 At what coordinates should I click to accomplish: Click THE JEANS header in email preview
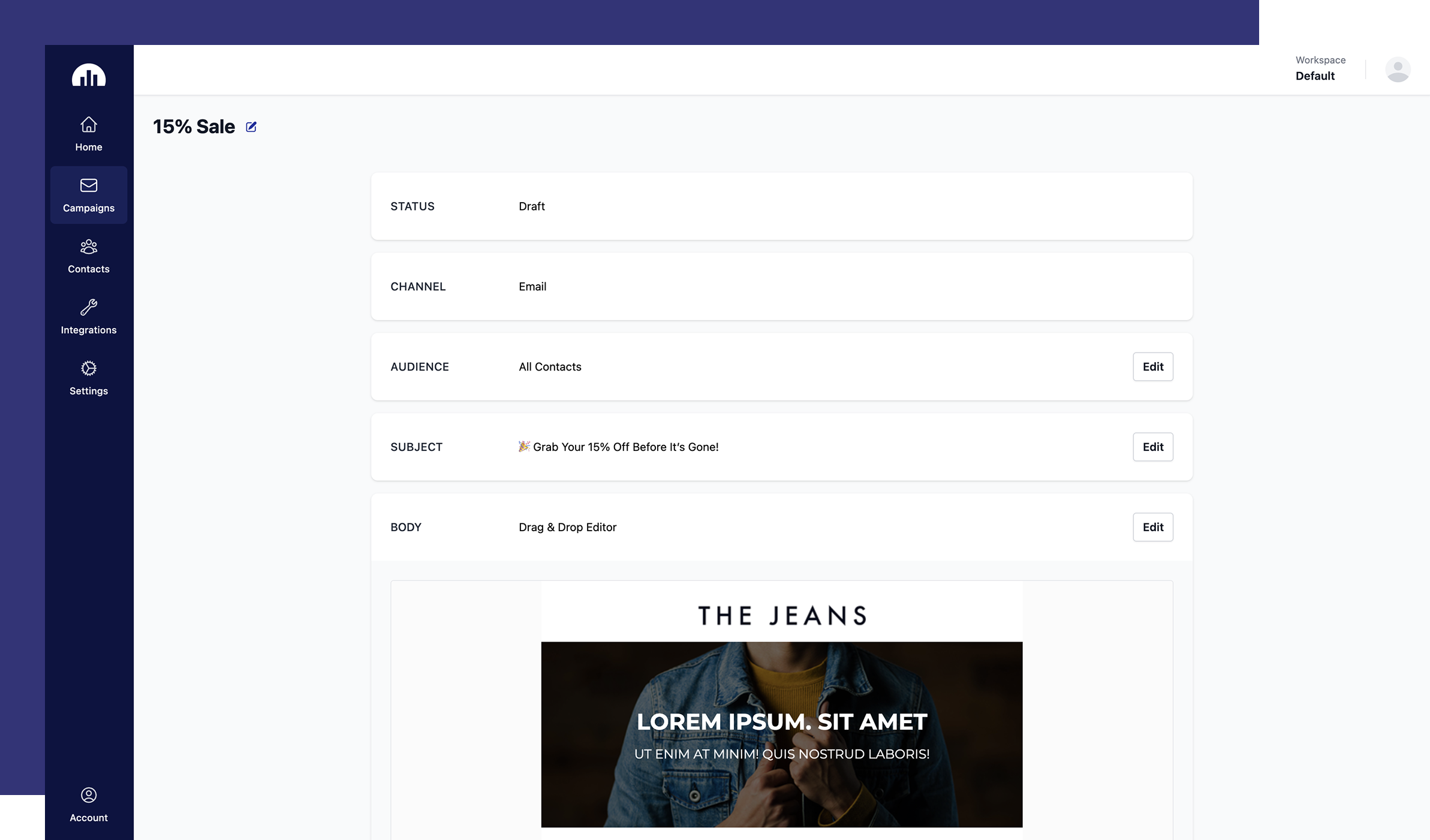(x=782, y=616)
